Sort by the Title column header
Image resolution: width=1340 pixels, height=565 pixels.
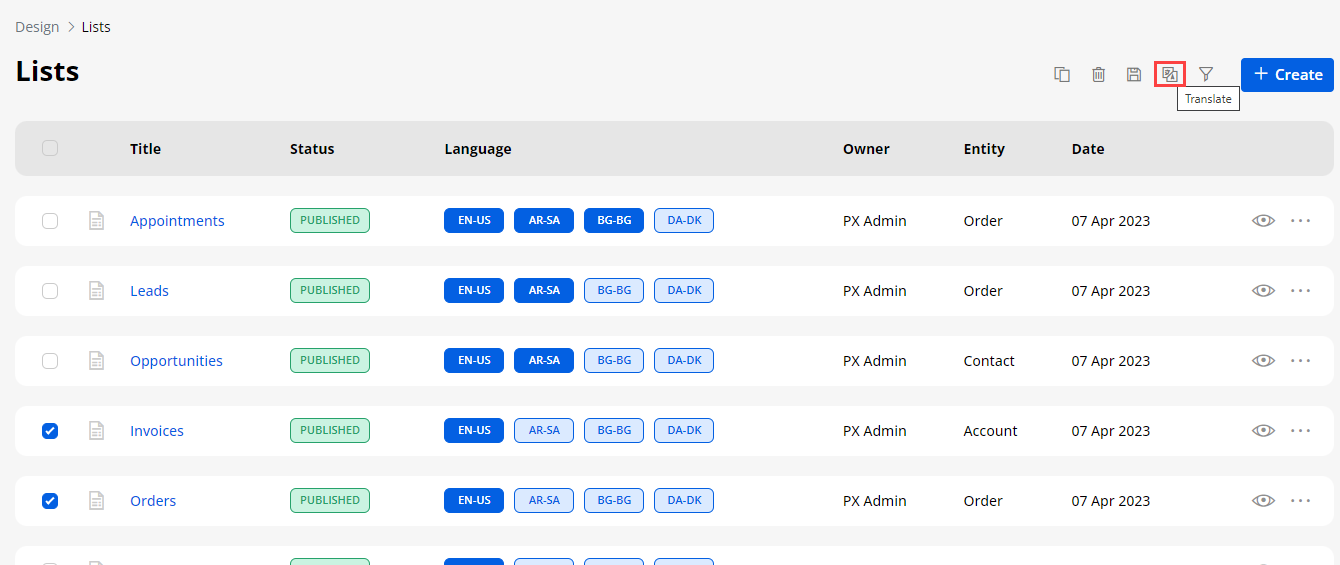[x=145, y=149]
